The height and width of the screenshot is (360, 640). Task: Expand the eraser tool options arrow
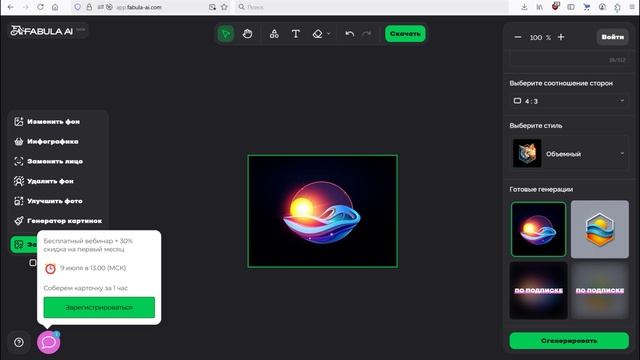pyautogui.click(x=329, y=34)
